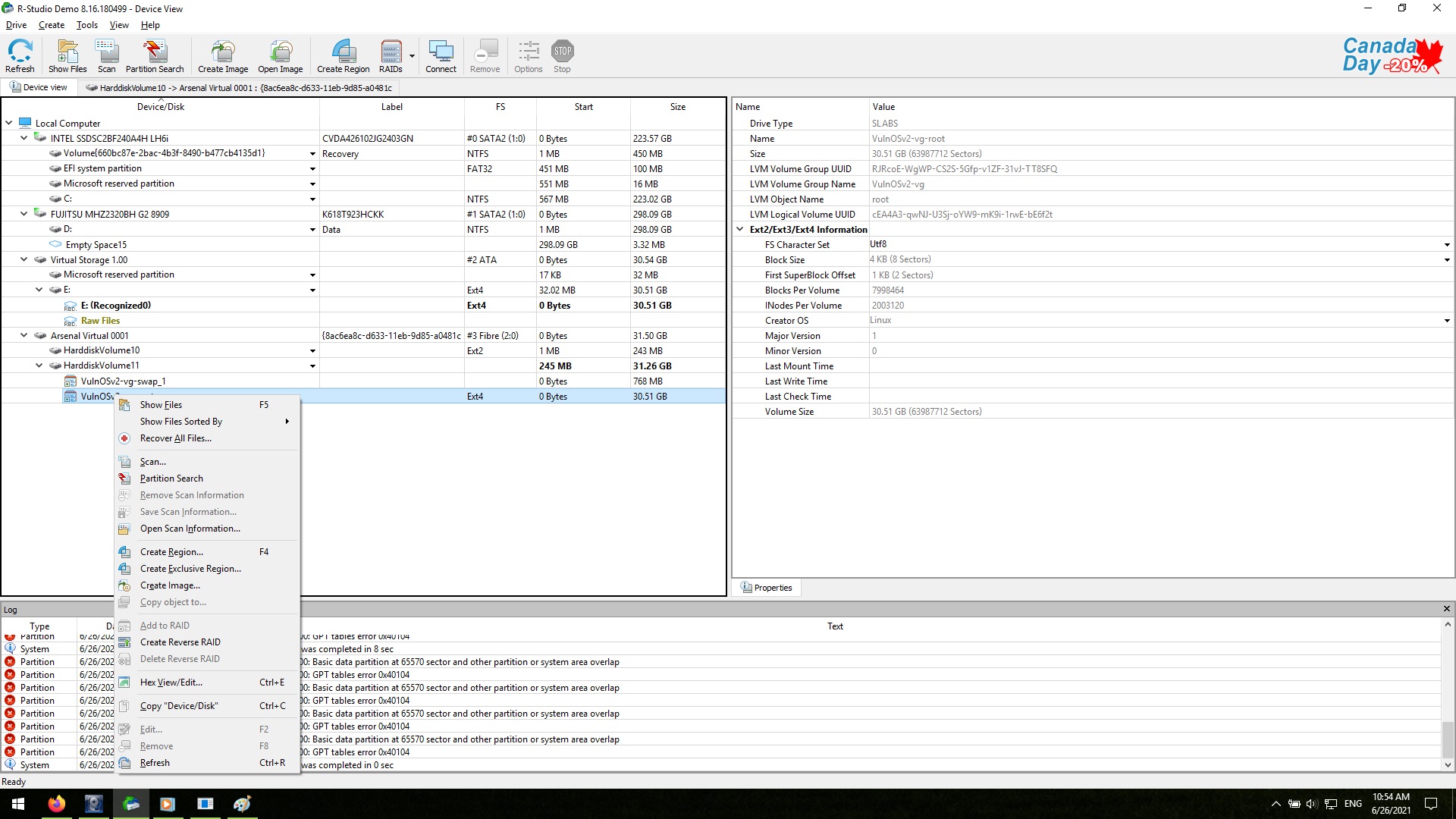The image size is (1456, 819).
Task: Open the Create menu
Action: (52, 25)
